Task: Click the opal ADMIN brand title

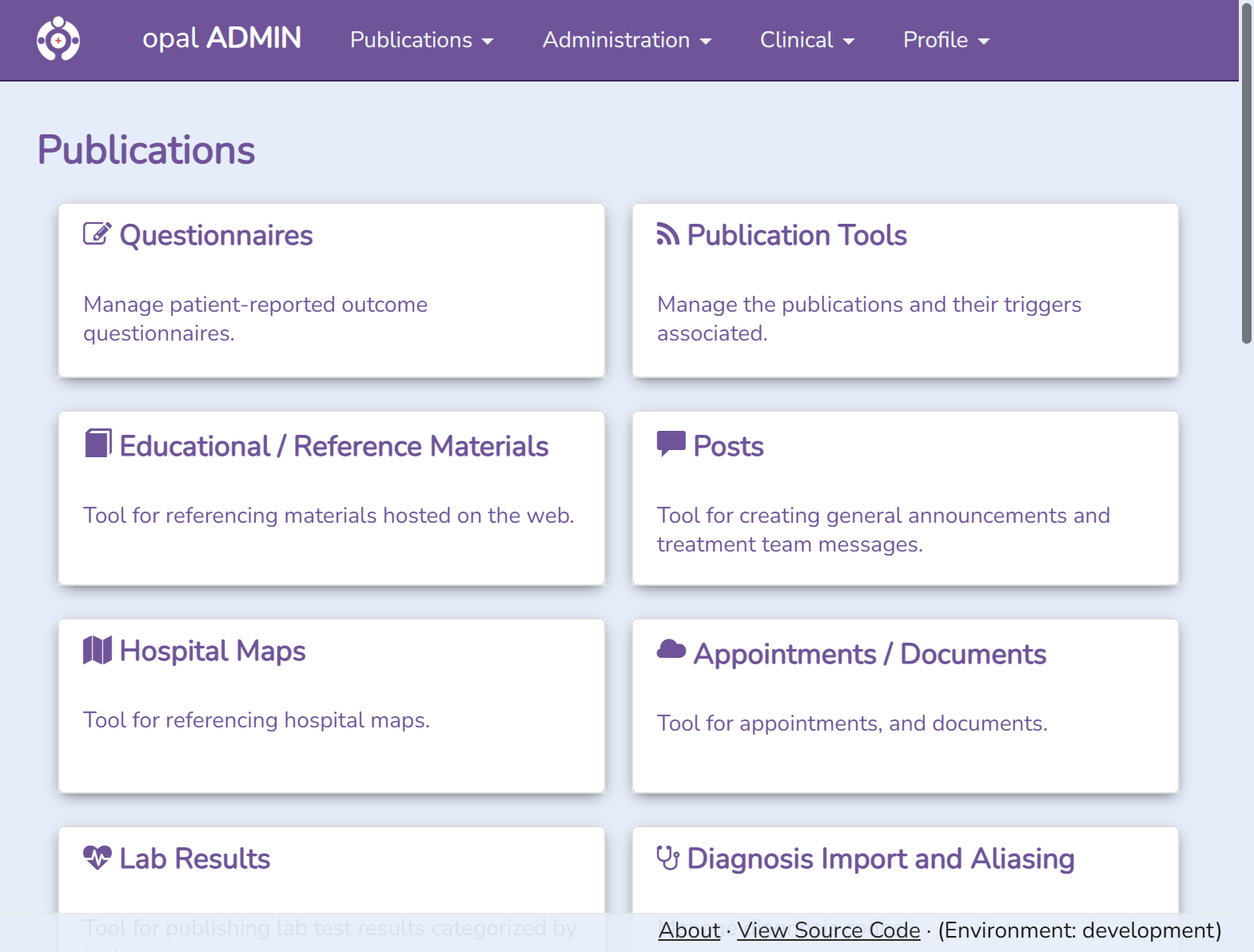Action: click(221, 38)
